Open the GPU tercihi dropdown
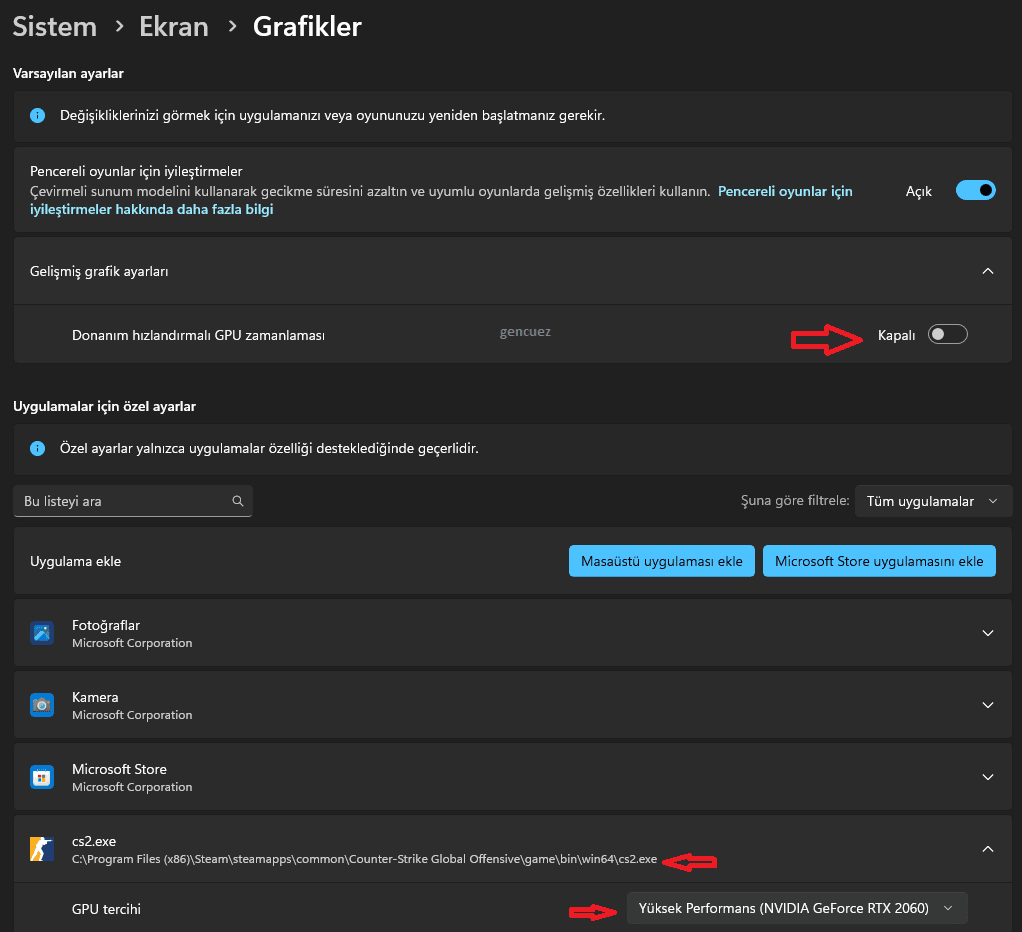Screen dimensions: 1022x932 coord(796,908)
